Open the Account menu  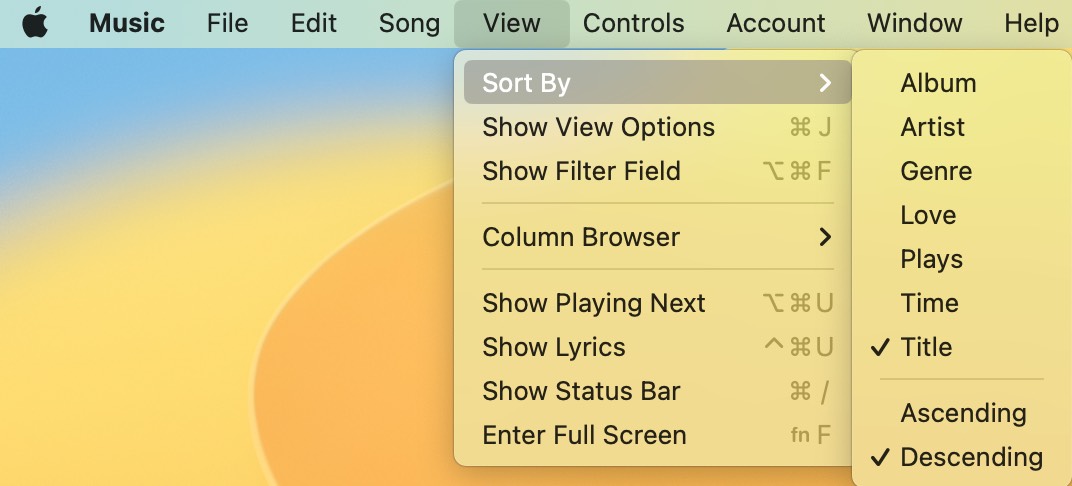click(x=776, y=23)
